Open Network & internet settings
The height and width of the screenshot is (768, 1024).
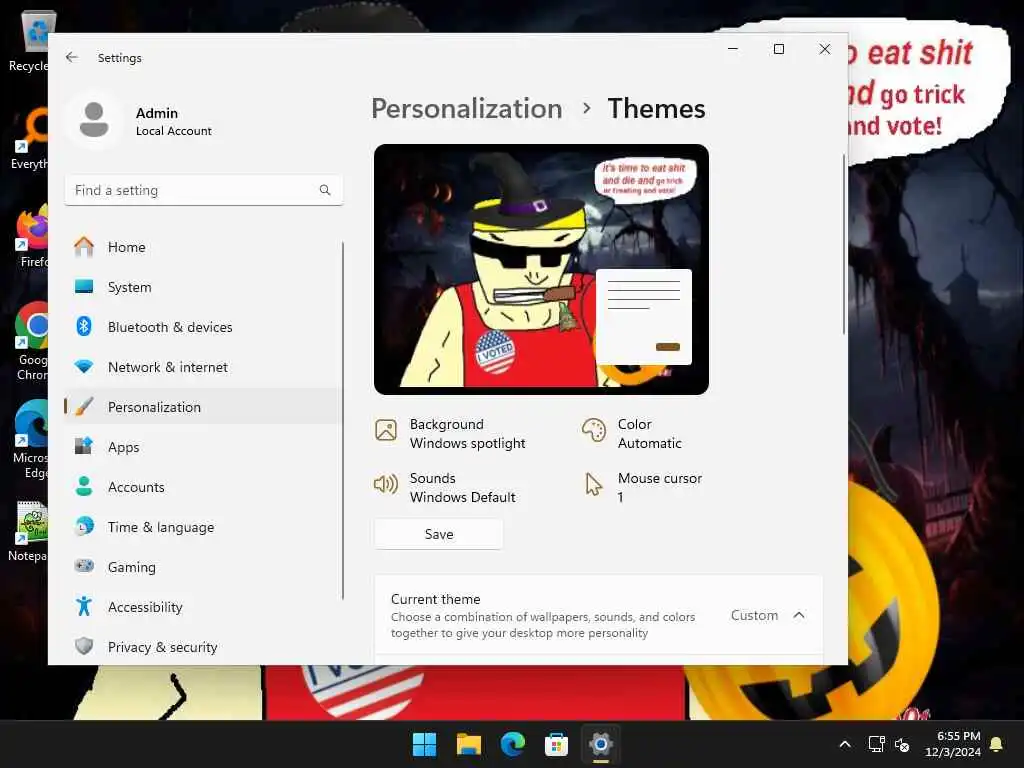coord(204,367)
